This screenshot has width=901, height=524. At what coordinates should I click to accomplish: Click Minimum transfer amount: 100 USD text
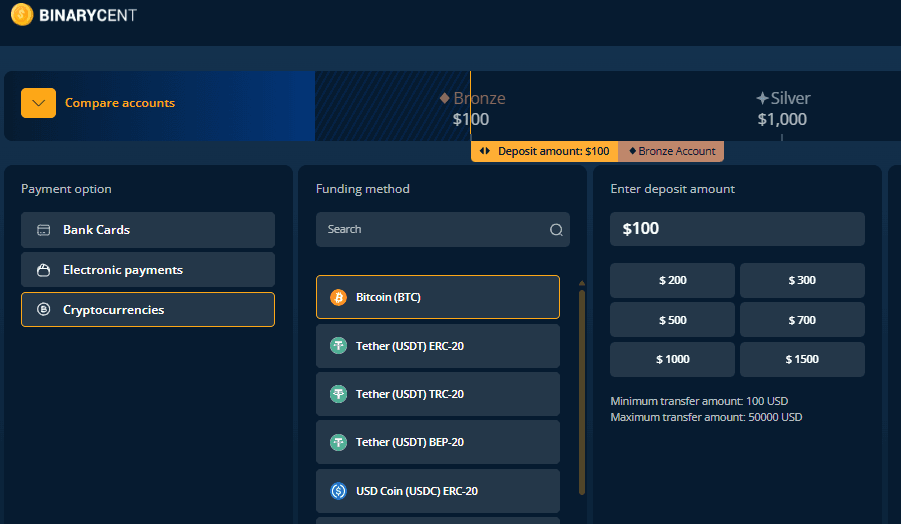coord(699,401)
